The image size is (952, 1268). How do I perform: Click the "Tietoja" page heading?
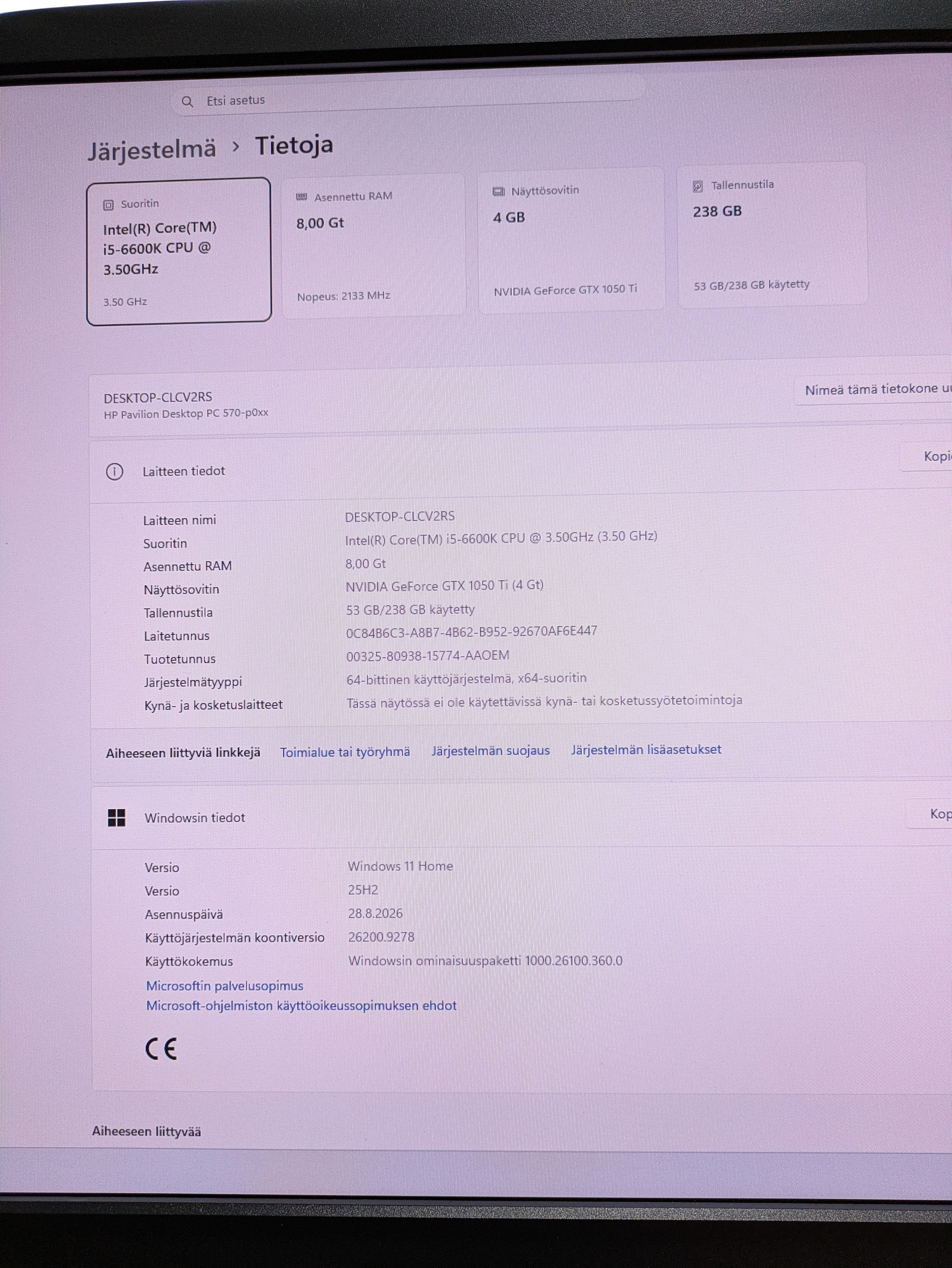click(x=294, y=145)
